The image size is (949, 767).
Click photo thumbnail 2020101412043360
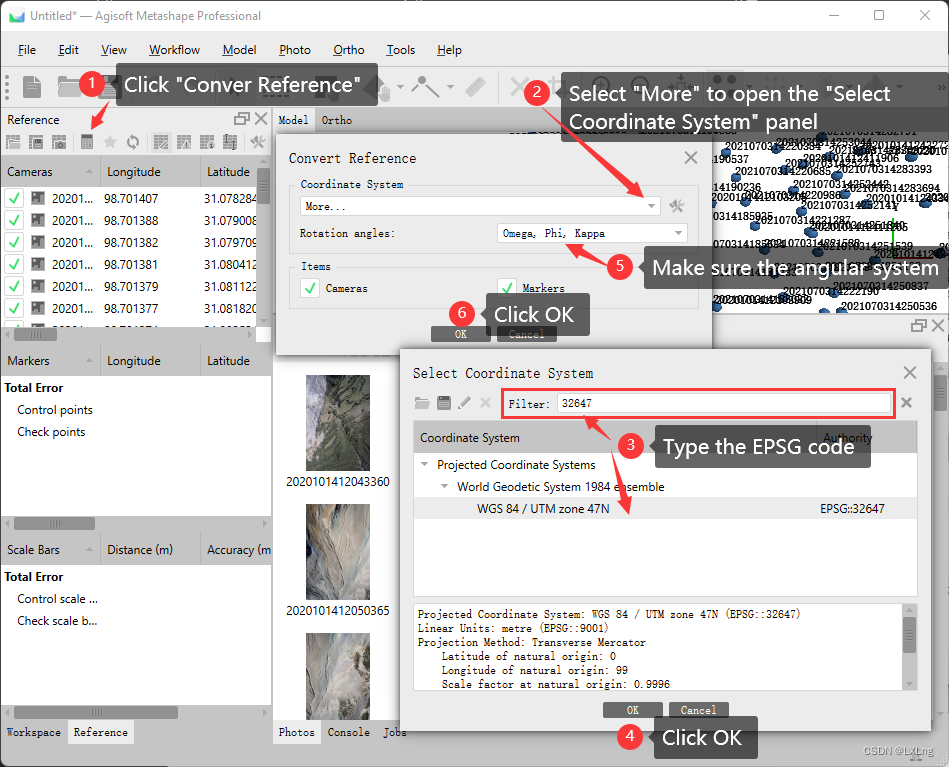338,423
